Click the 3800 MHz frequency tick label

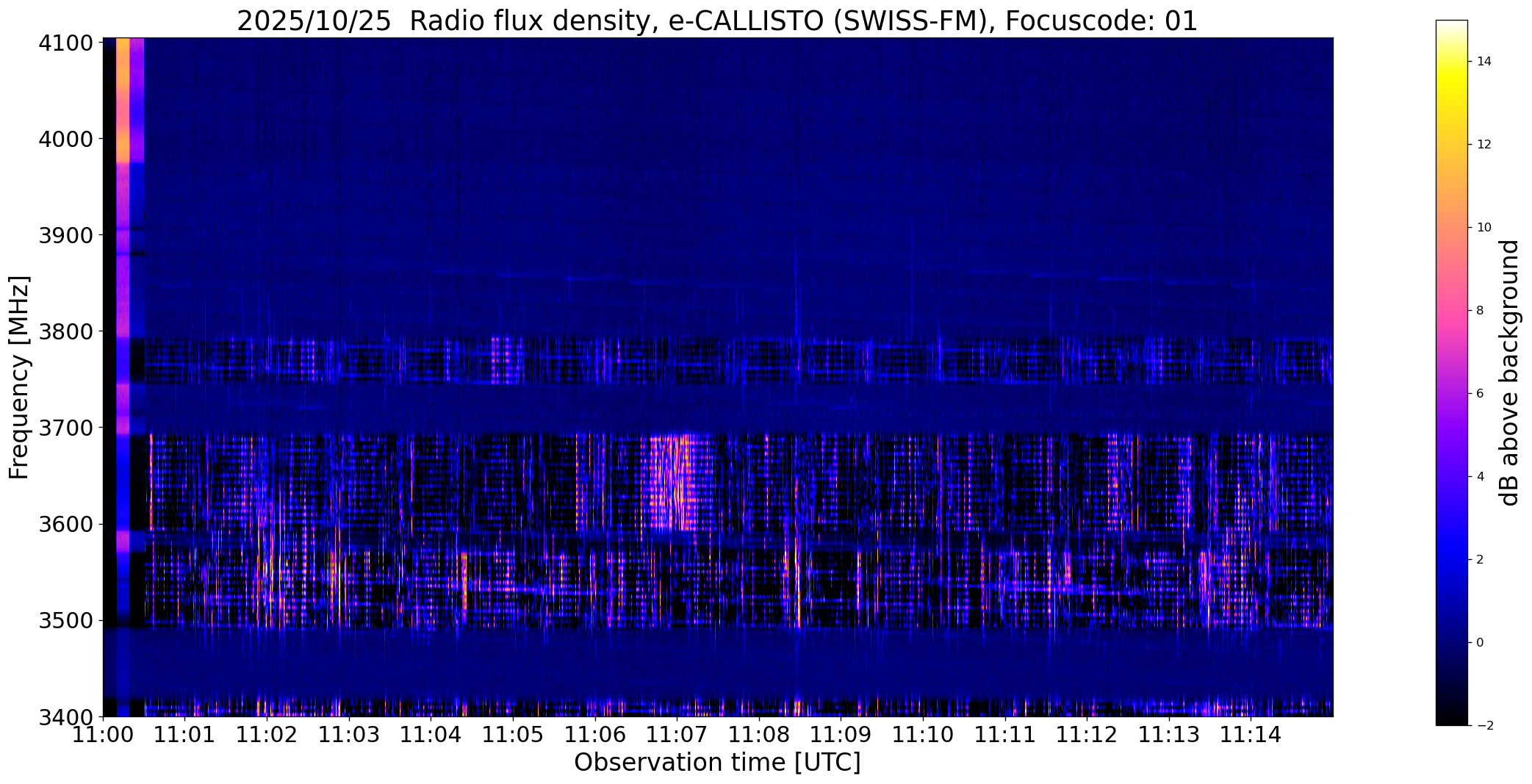(65, 331)
